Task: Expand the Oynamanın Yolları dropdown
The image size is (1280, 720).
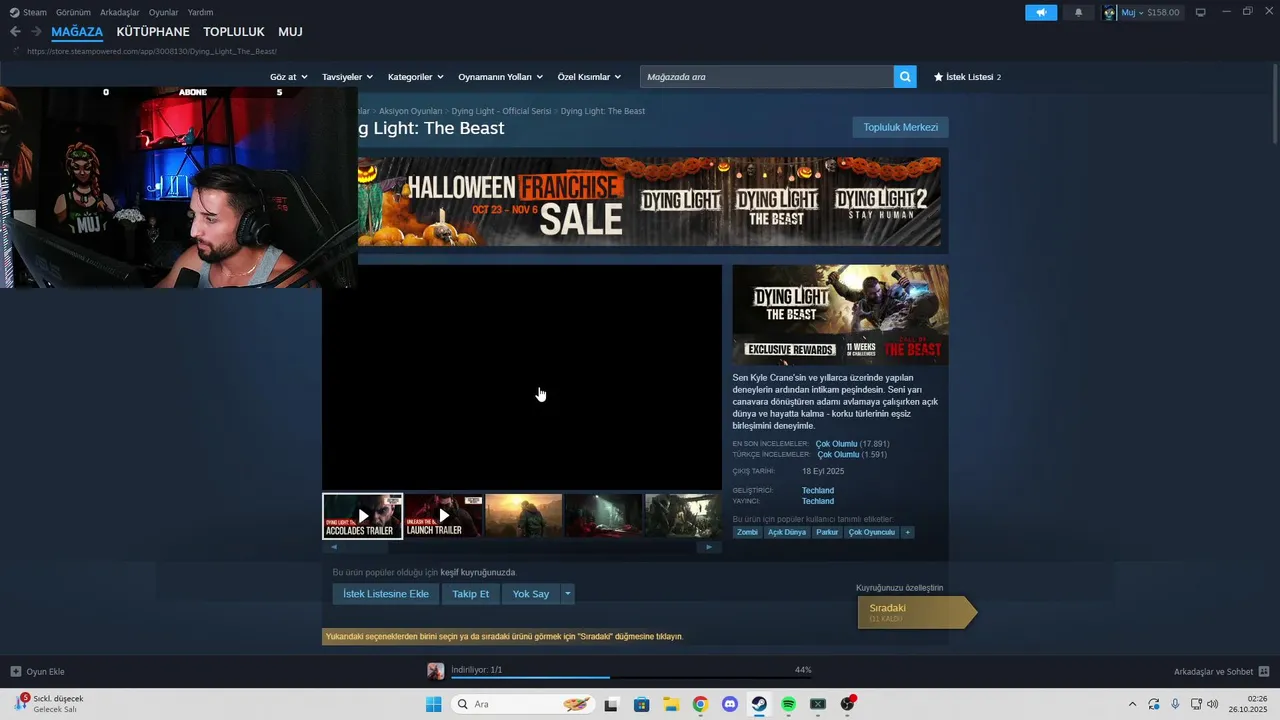Action: pos(500,77)
